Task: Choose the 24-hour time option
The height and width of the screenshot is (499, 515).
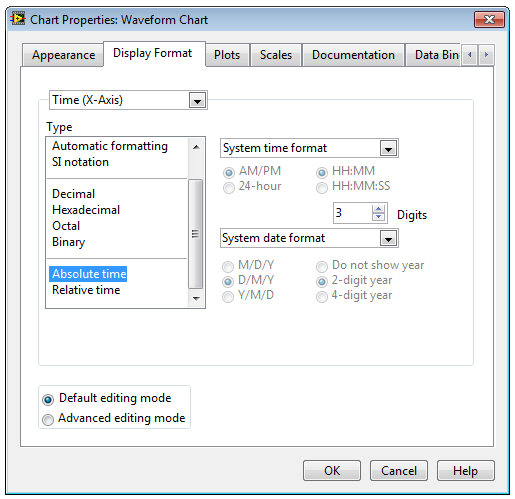Action: pyautogui.click(x=229, y=188)
